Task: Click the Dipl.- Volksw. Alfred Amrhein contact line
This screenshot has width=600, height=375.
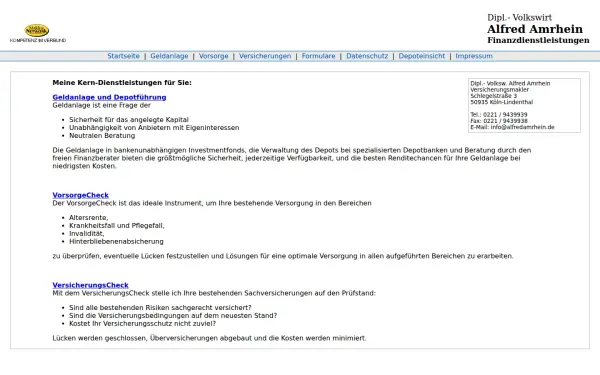Action: pyautogui.click(x=510, y=83)
